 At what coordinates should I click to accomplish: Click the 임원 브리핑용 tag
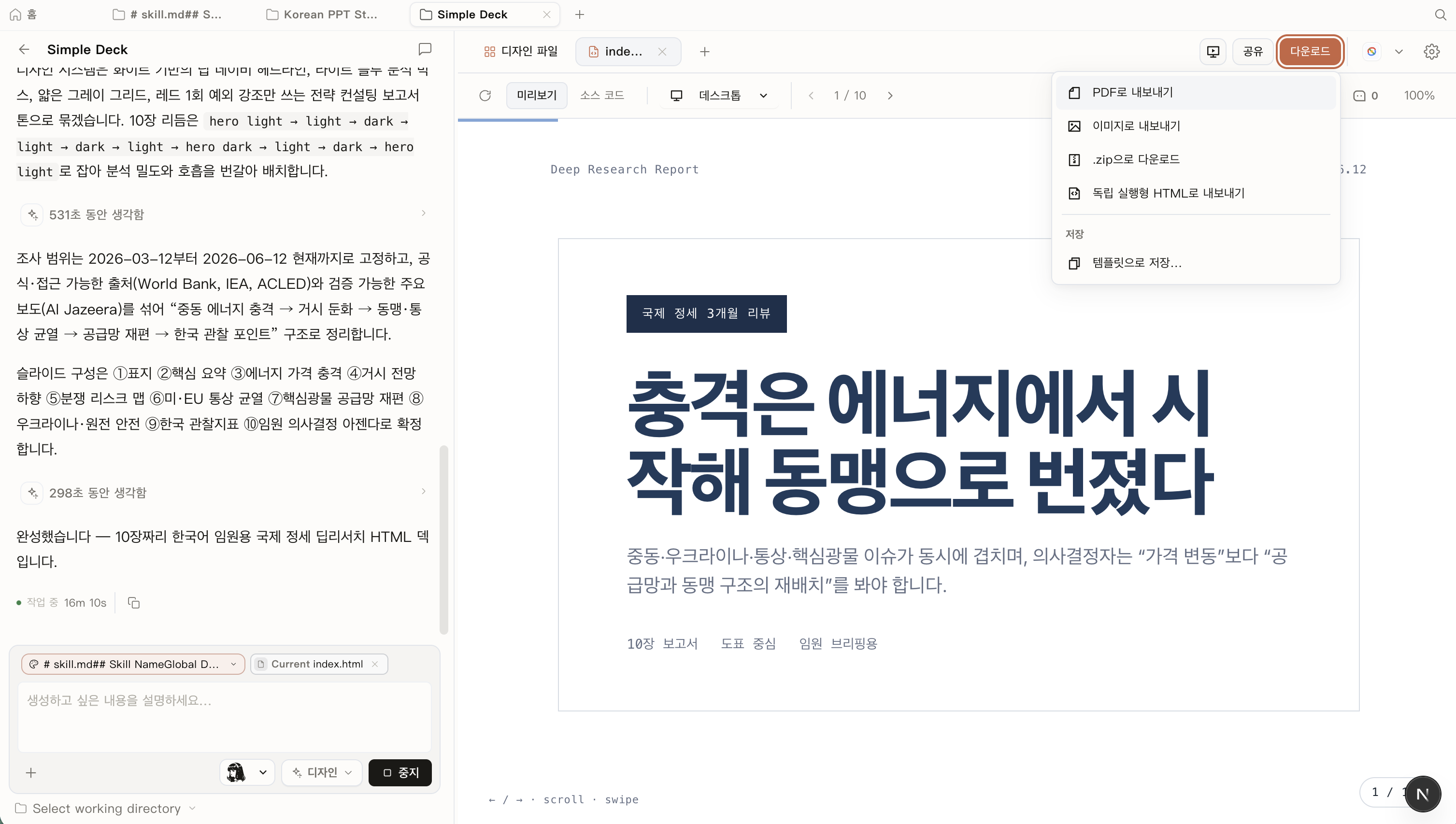point(838,643)
